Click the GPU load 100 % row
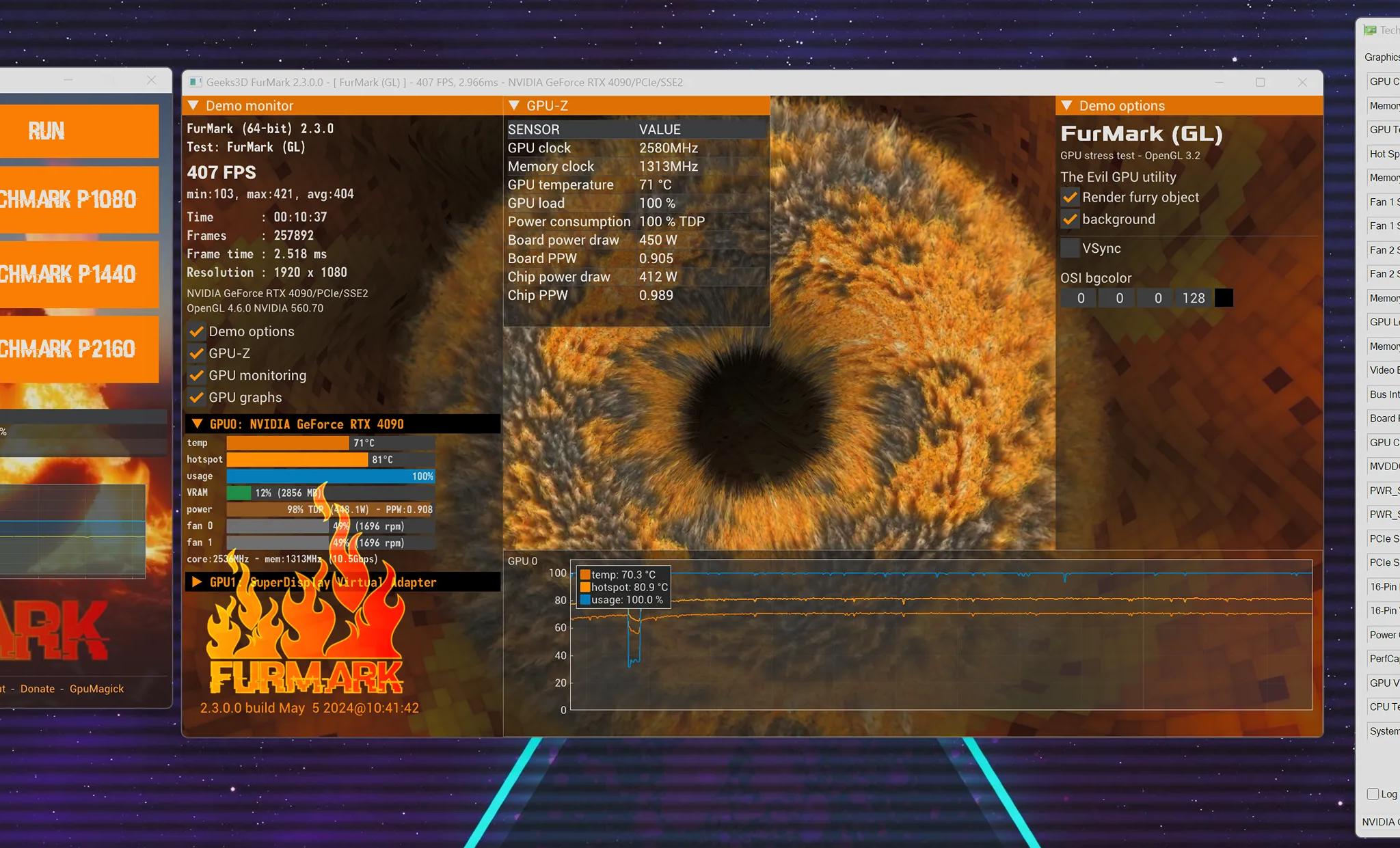 pyautogui.click(x=636, y=204)
